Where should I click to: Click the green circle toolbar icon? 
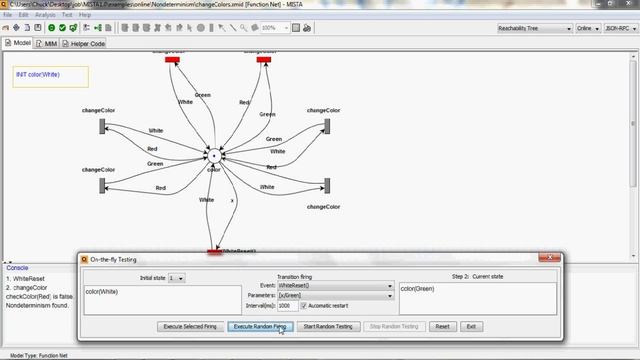coord(51,28)
